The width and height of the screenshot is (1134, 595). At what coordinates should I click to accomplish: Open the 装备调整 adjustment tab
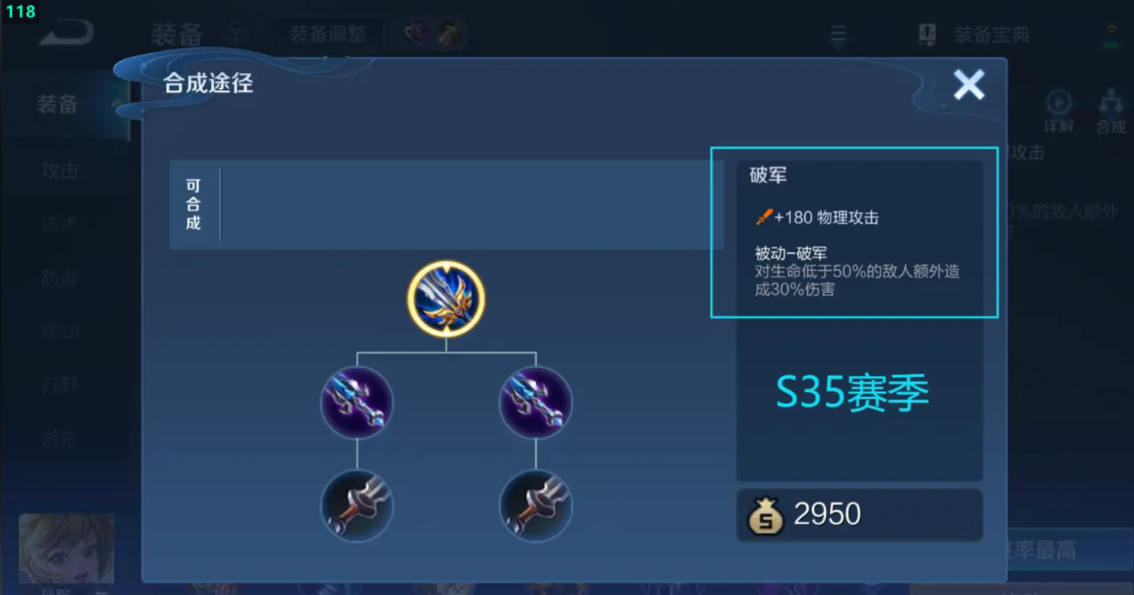[328, 34]
